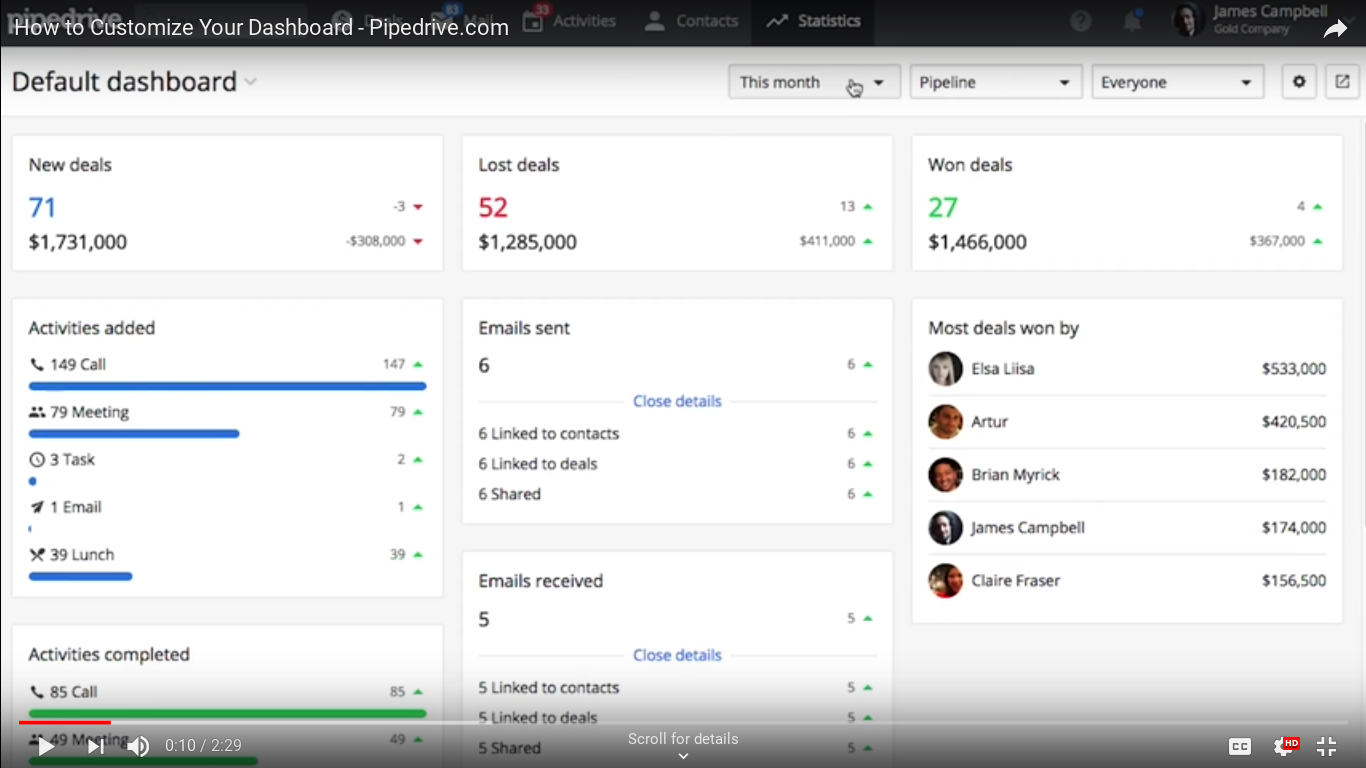Click the notifications bell icon
The width and height of the screenshot is (1366, 768).
pos(1132,20)
